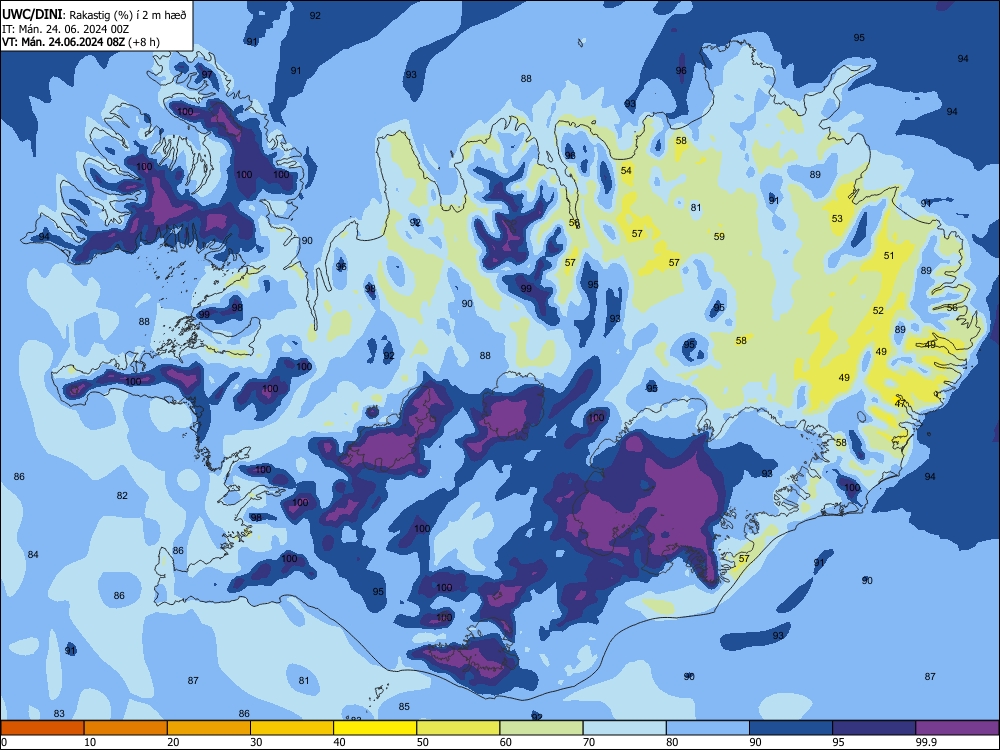Click the 60–70 yellow-green legend swatch
The width and height of the screenshot is (1000, 750).
pyautogui.click(x=541, y=728)
